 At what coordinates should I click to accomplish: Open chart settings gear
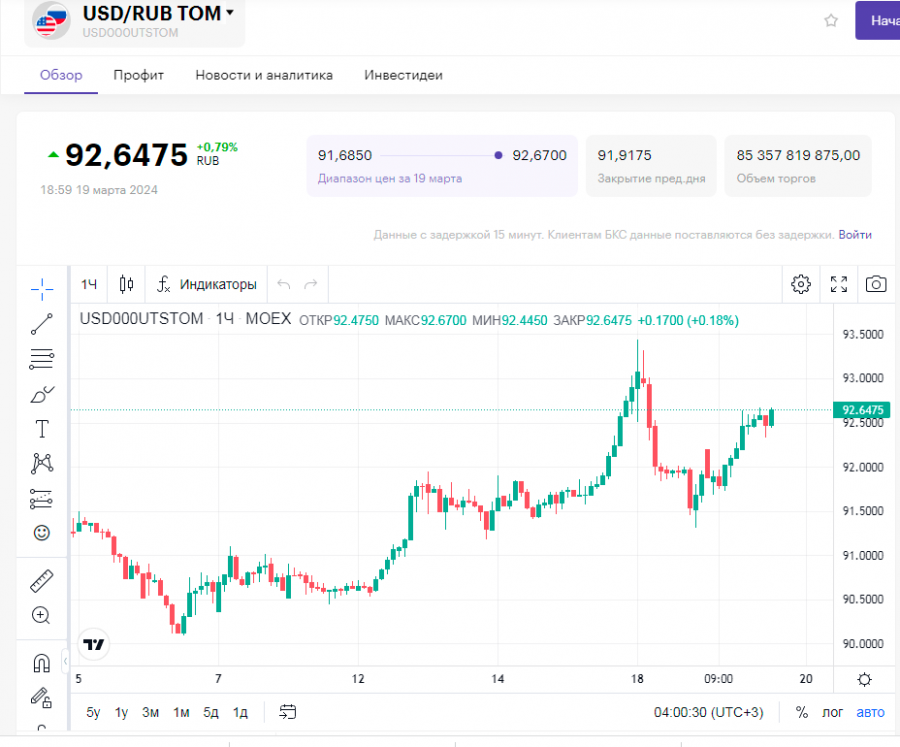tap(800, 284)
